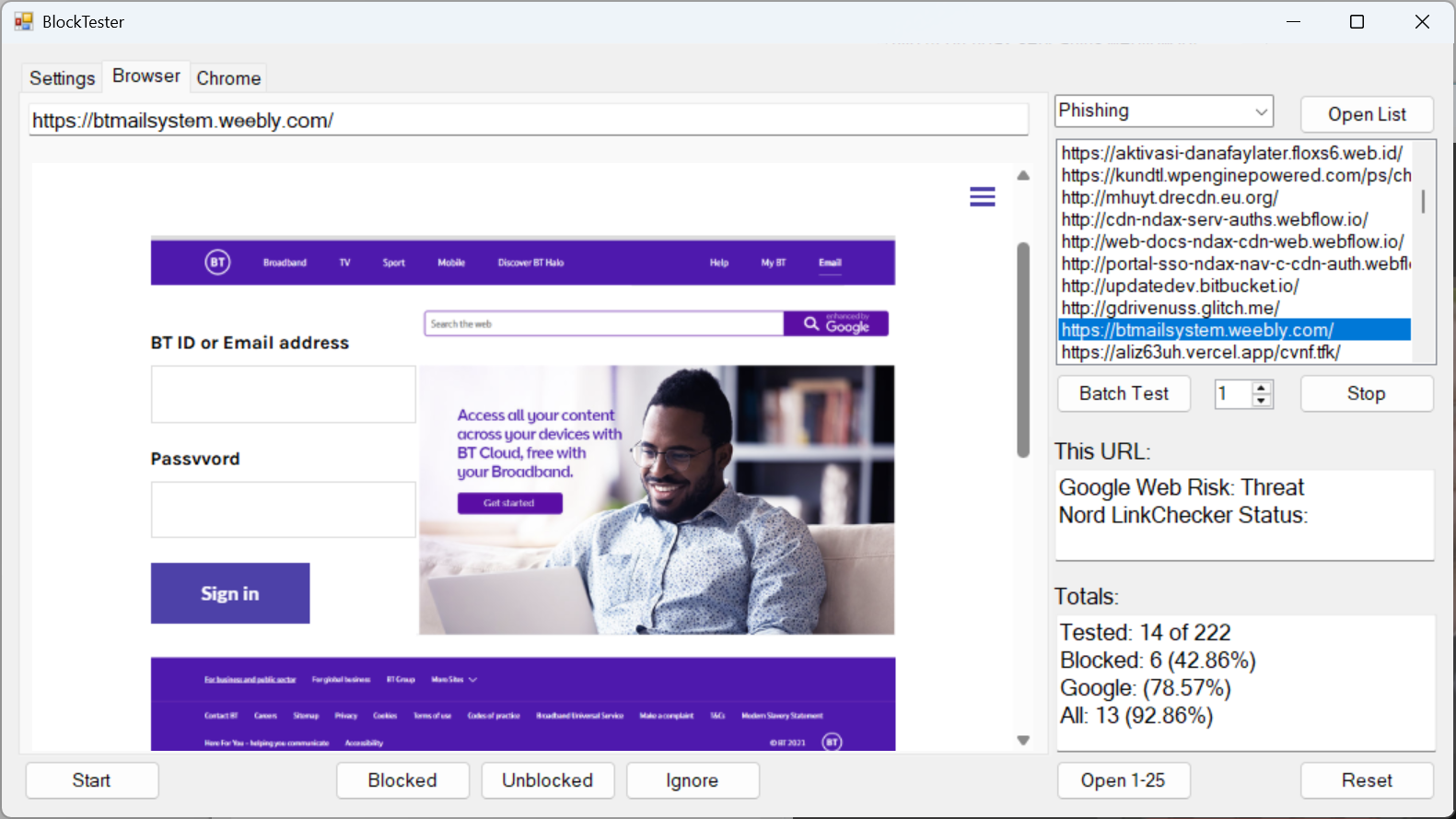Click the Get started button on the banner

click(509, 503)
